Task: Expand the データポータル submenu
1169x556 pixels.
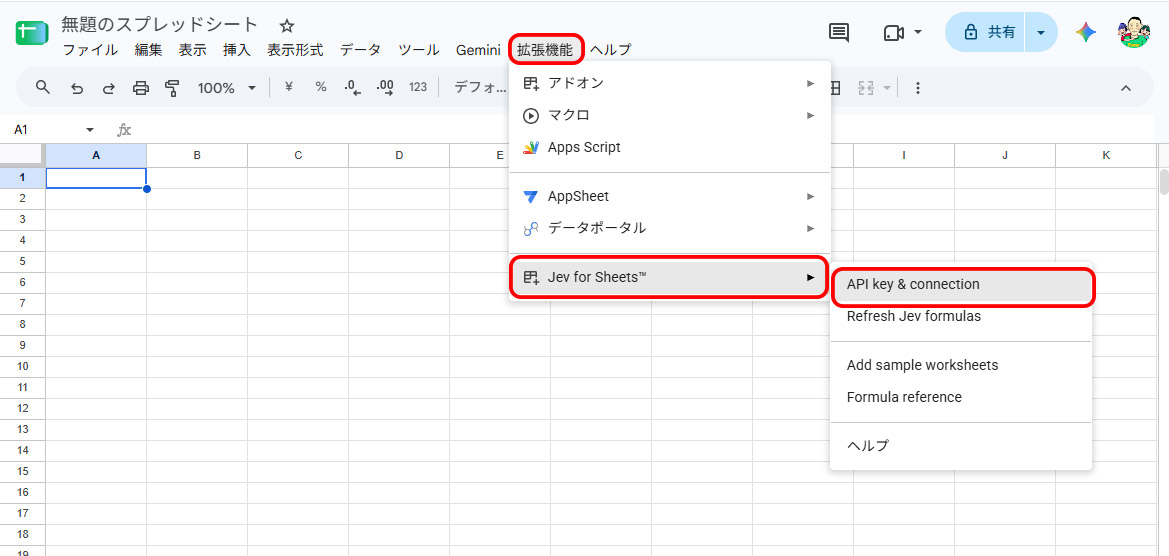Action: (x=669, y=228)
